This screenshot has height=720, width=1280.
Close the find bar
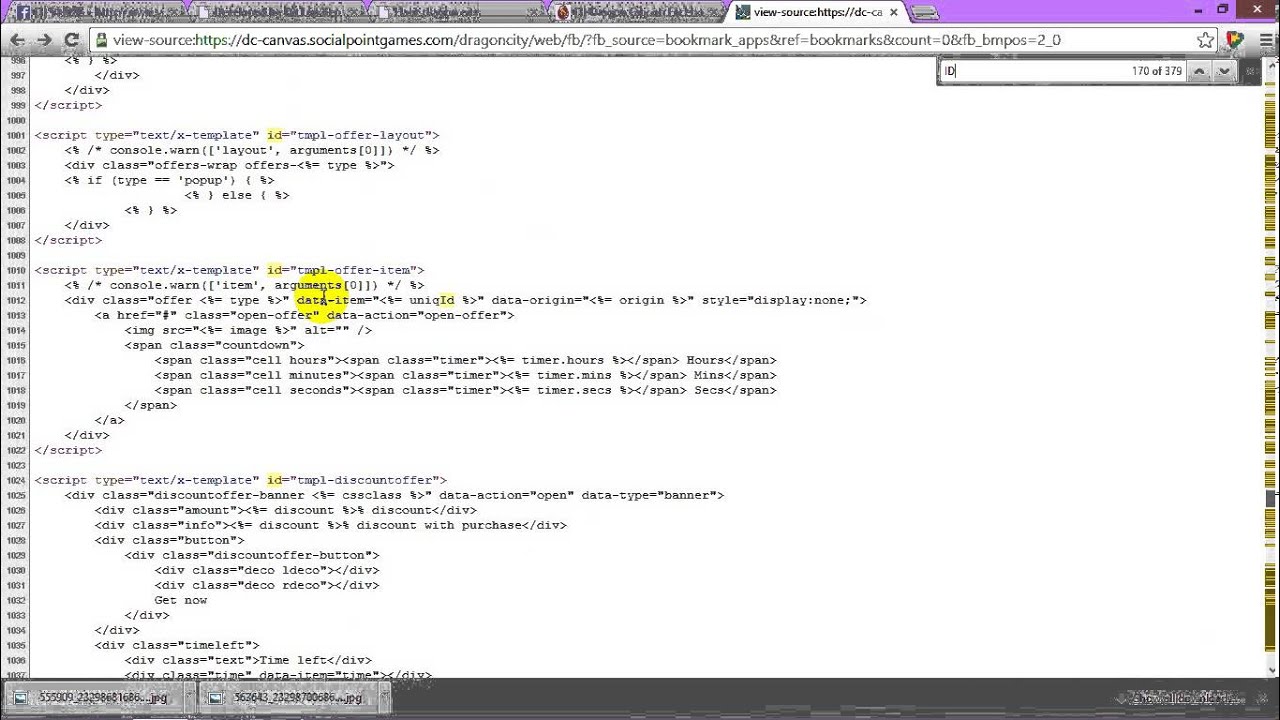click(x=1249, y=71)
